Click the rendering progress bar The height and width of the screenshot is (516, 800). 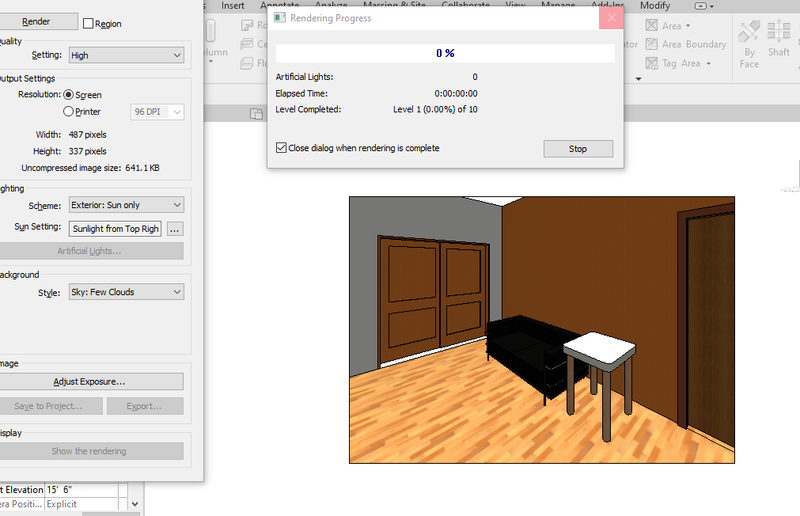[x=445, y=53]
